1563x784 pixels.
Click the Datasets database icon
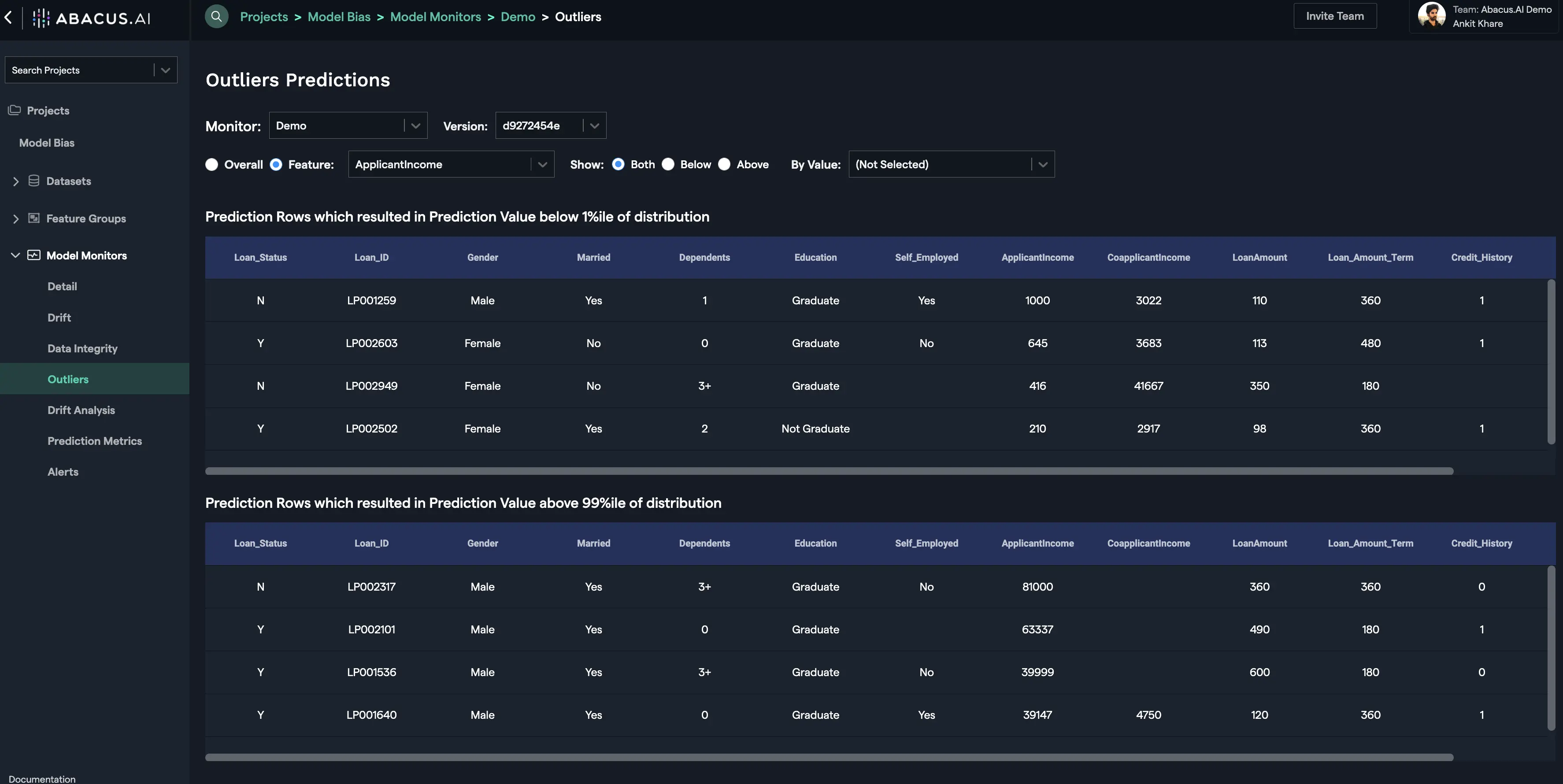34,181
